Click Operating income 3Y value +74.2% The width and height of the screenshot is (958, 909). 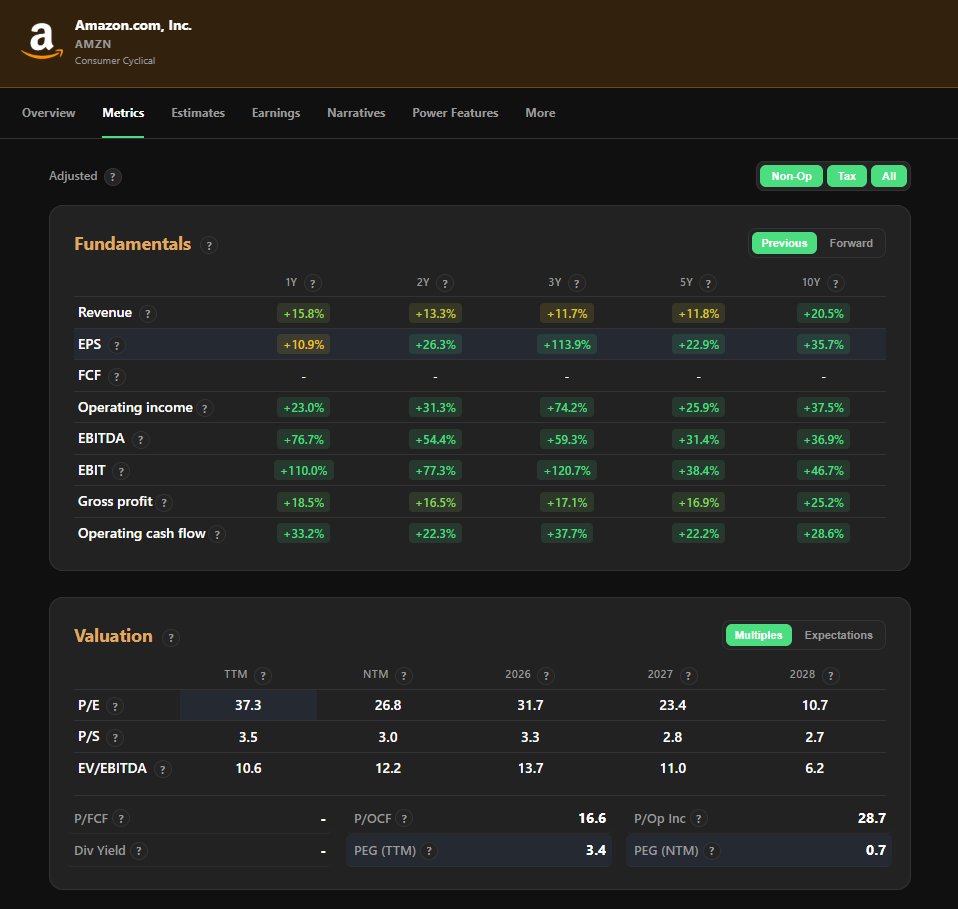(567, 408)
